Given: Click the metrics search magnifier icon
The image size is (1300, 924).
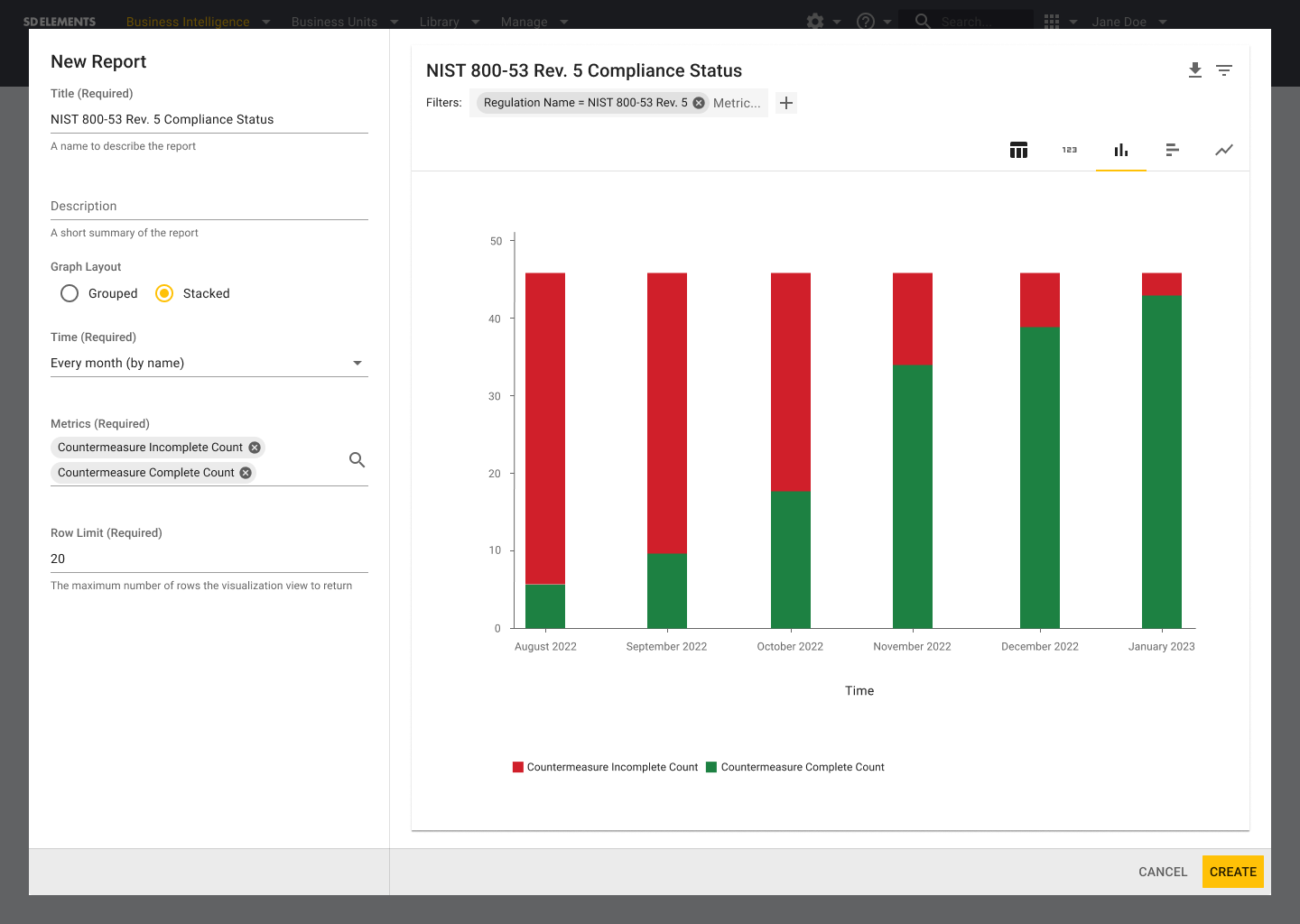Looking at the screenshot, I should (357, 460).
